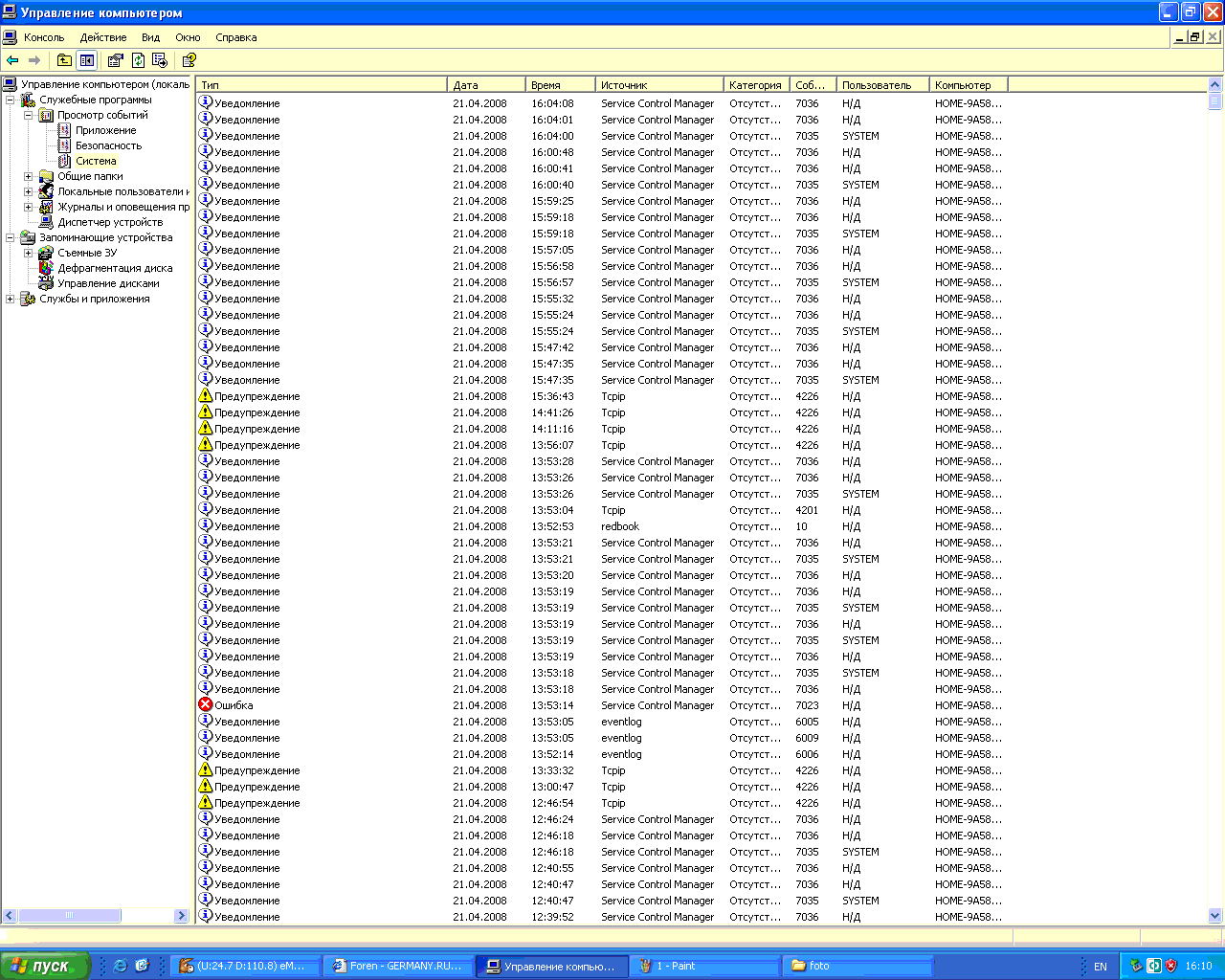Click the Up one level toolbar icon
Screen dimensions: 1225x980
[x=64, y=60]
